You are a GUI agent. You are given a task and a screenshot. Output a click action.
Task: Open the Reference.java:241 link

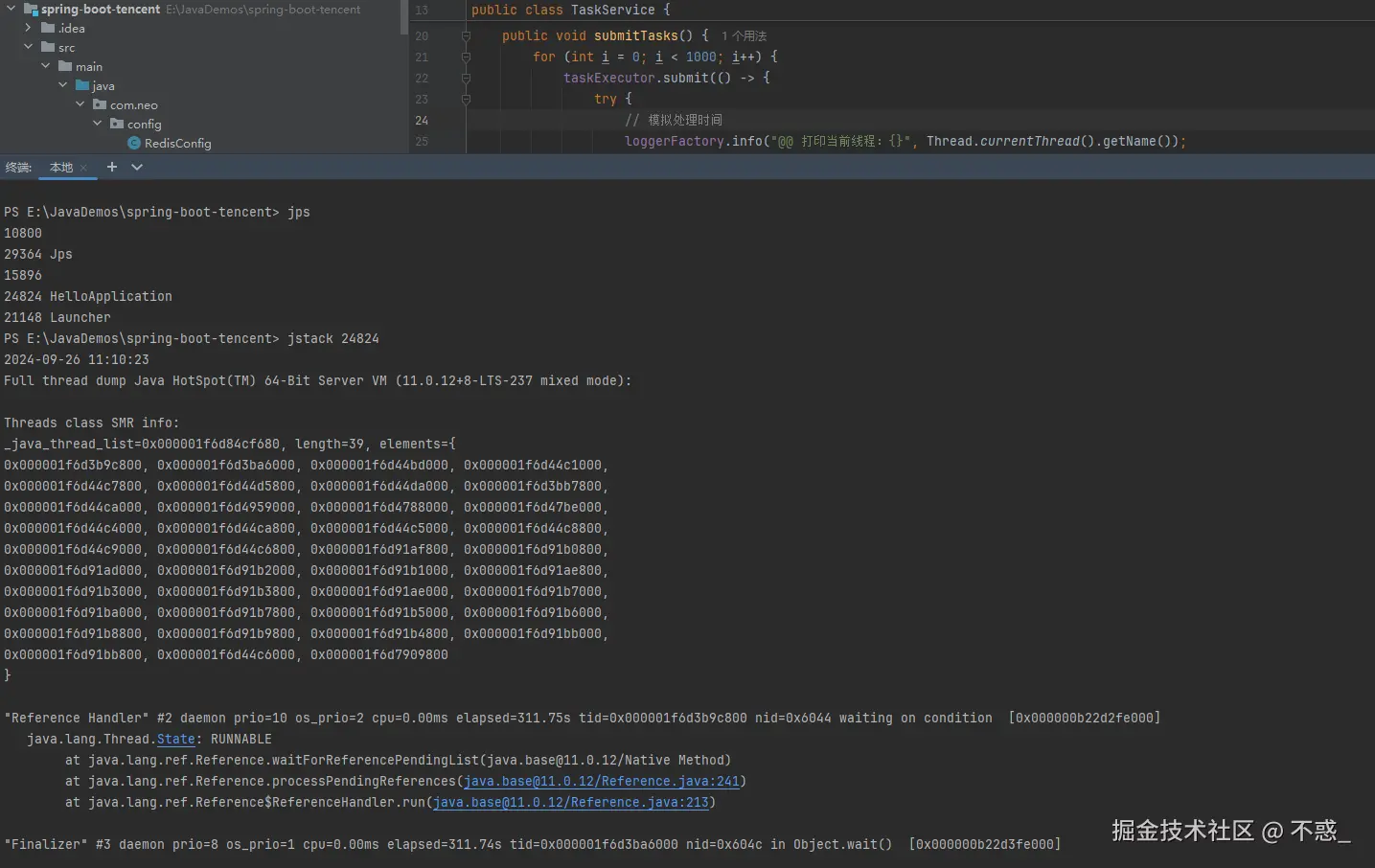point(602,781)
